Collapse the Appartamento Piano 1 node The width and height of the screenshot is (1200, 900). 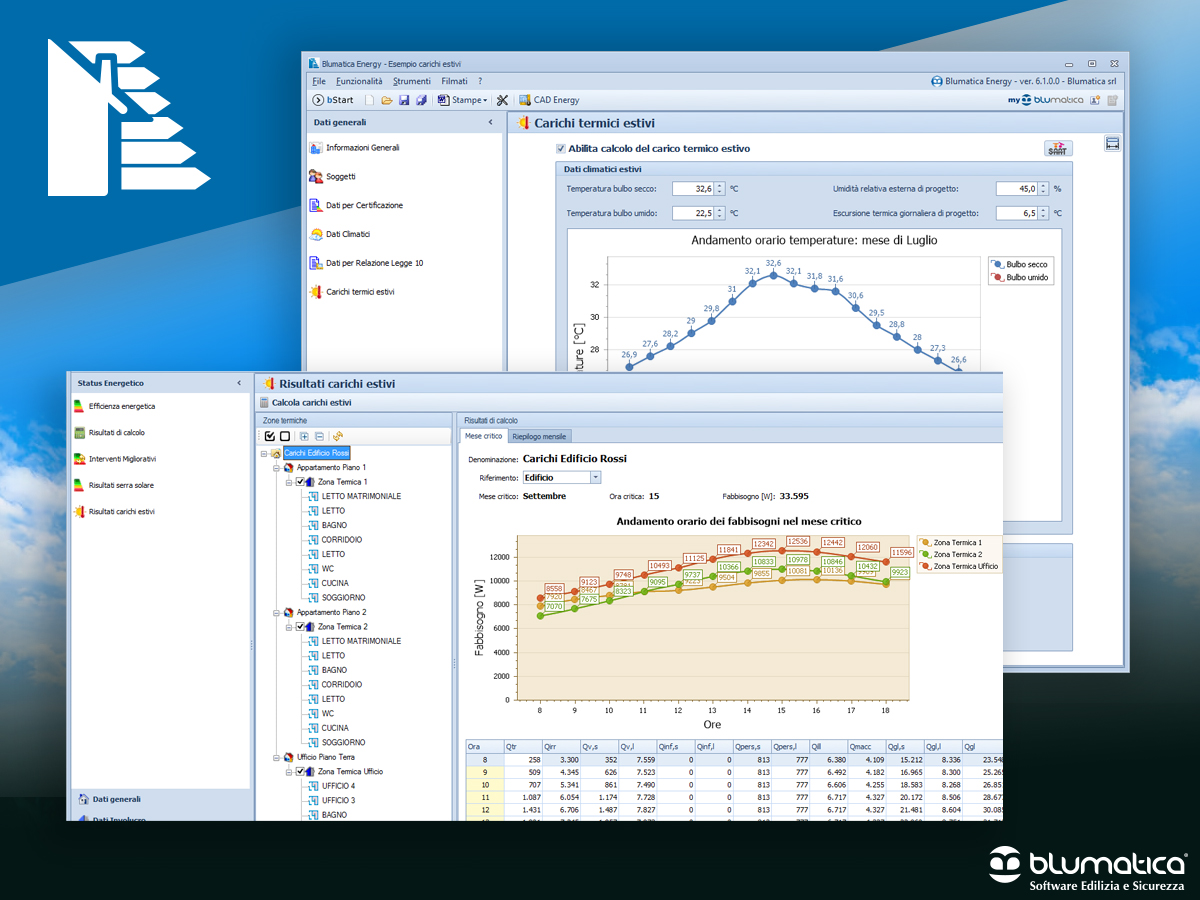(x=276, y=468)
